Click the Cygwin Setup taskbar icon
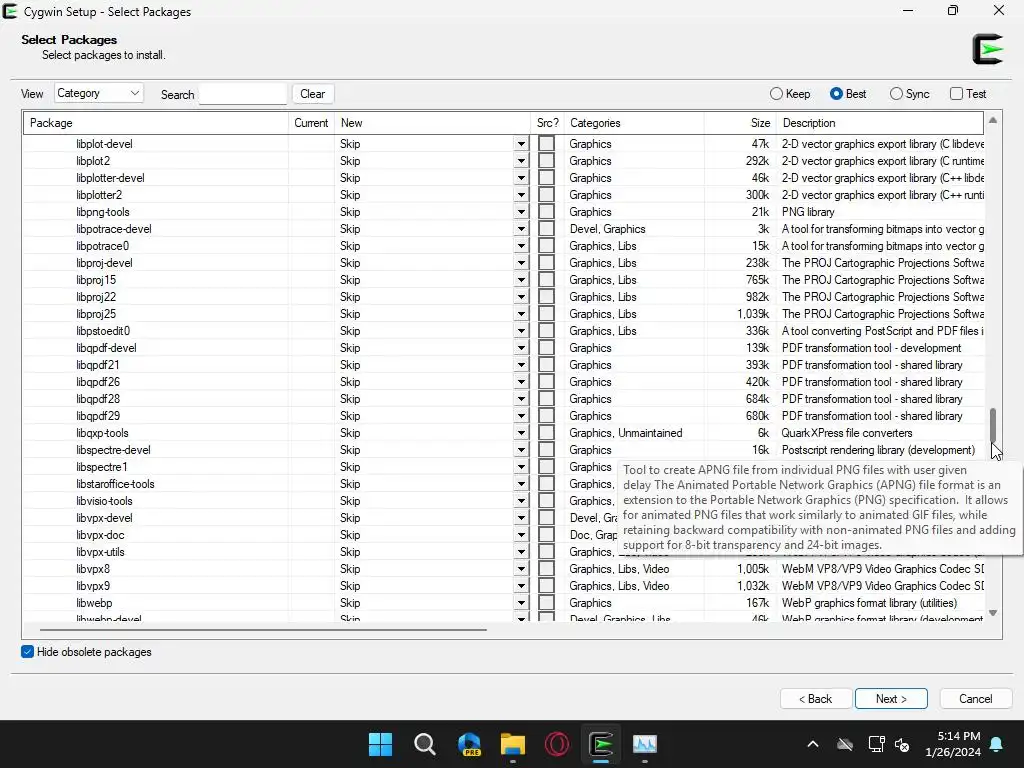This screenshot has width=1024, height=768. click(x=601, y=744)
